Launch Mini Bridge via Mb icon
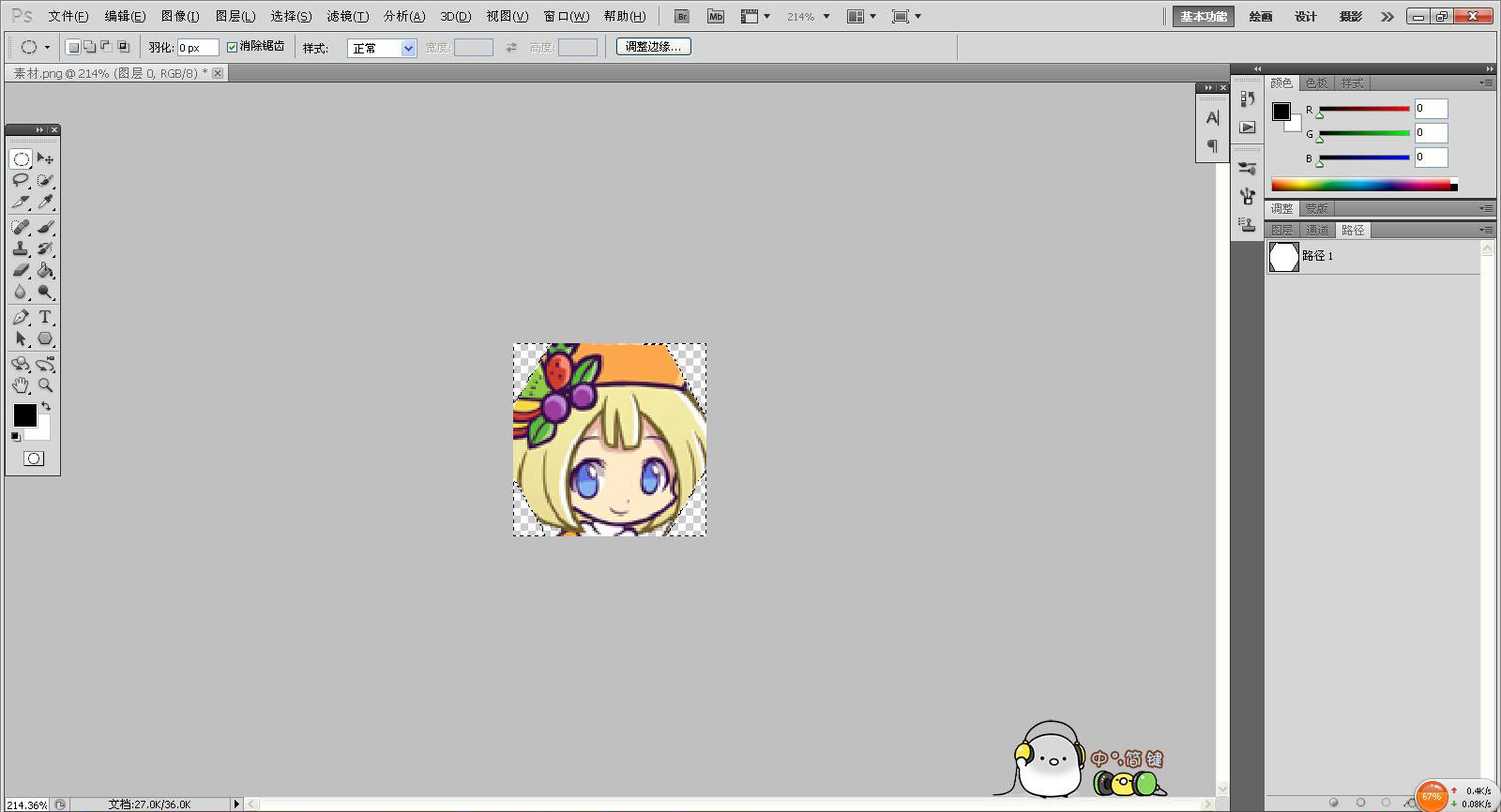The height and width of the screenshot is (812, 1501). (716, 16)
